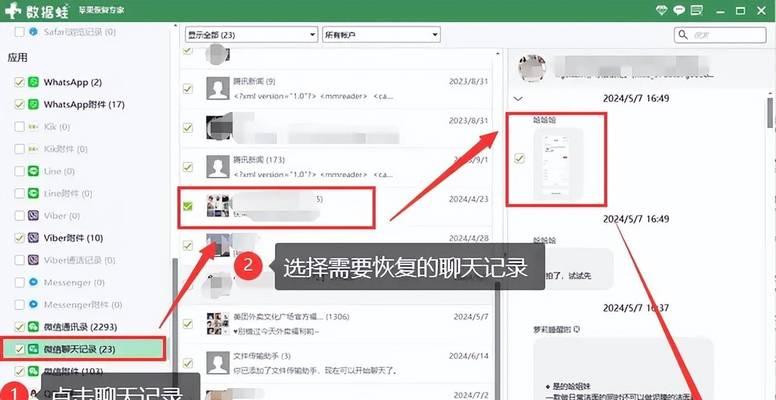The image size is (776, 400).
Task: Open the chat feedback bubble icon
Action: click(679, 10)
